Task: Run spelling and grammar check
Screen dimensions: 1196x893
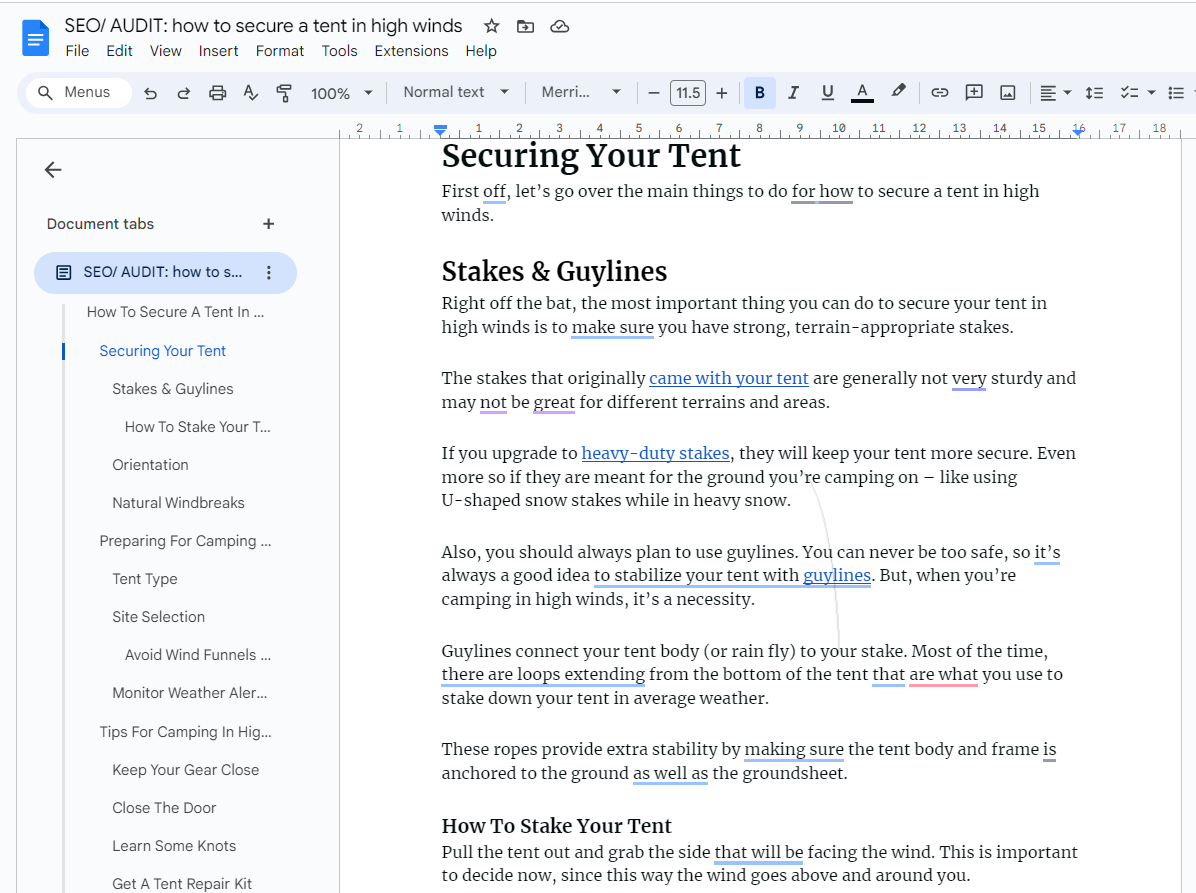Action: click(251, 93)
